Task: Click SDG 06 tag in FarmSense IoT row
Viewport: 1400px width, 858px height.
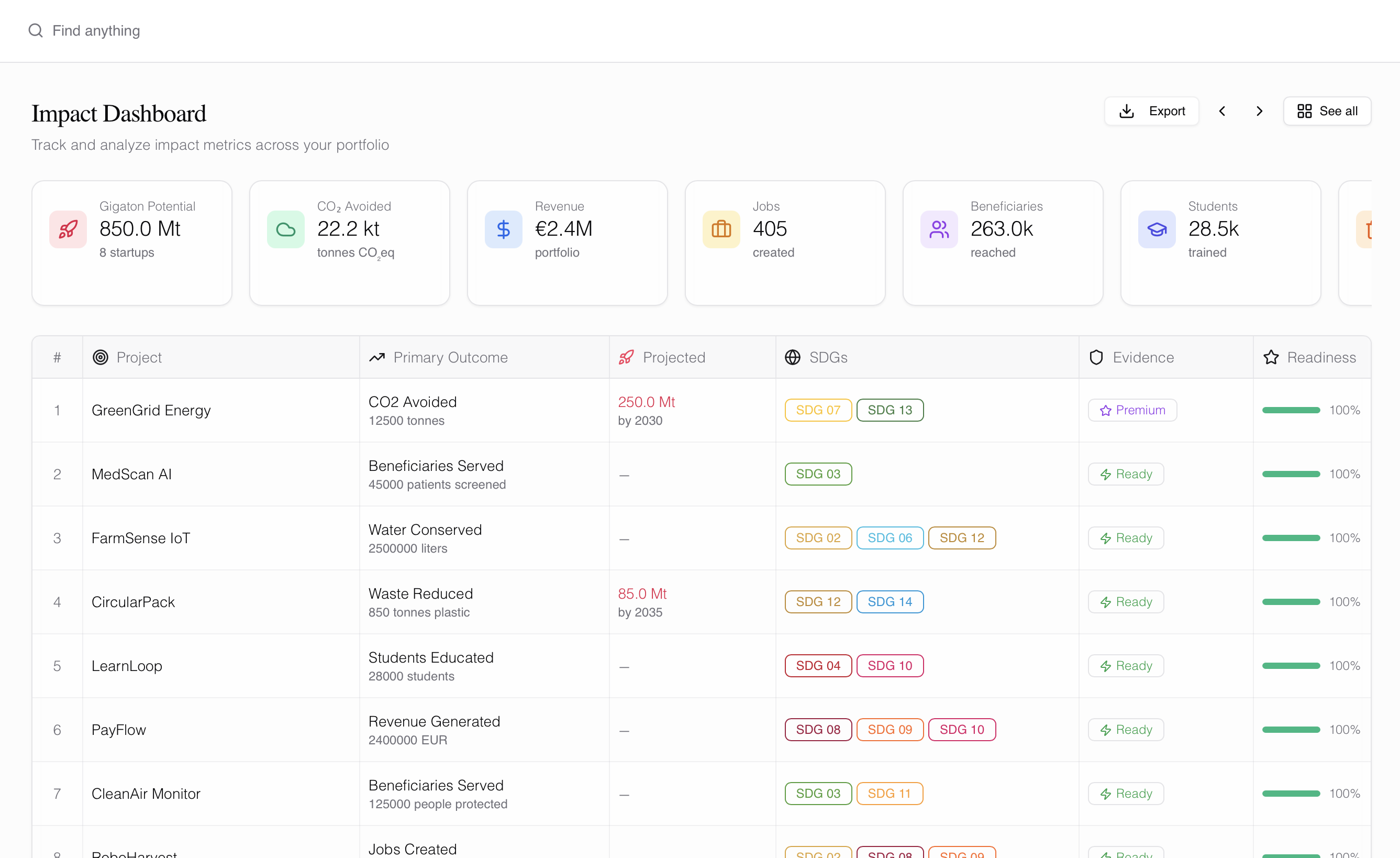Action: tap(890, 538)
